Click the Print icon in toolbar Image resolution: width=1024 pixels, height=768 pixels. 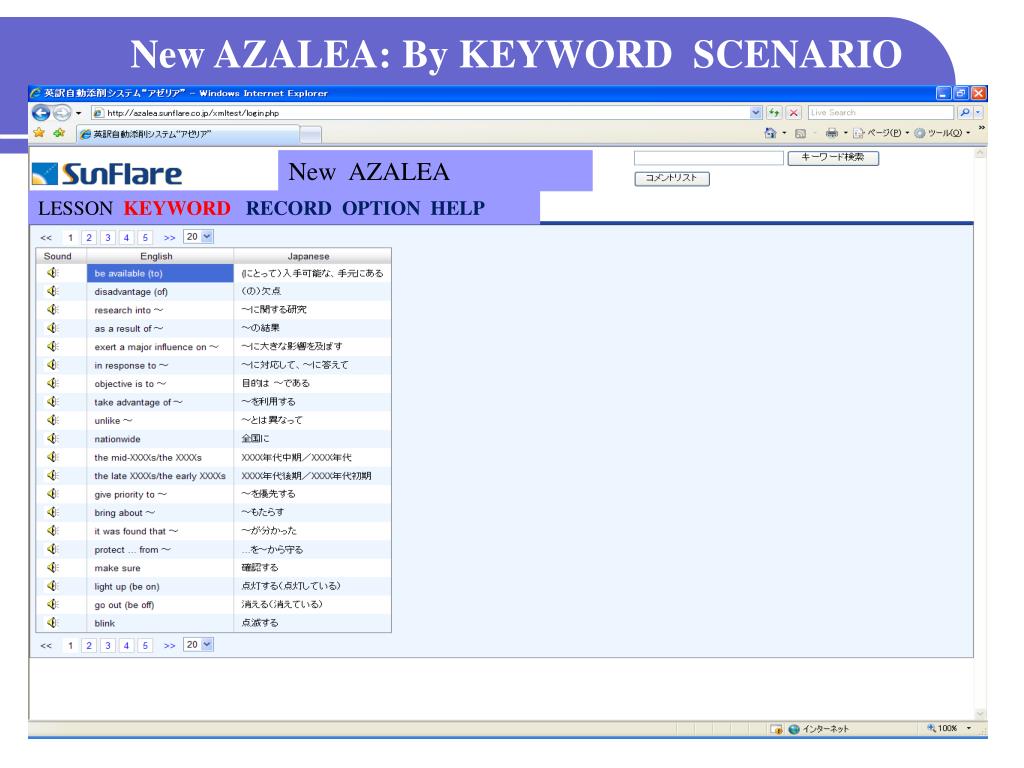(x=831, y=133)
